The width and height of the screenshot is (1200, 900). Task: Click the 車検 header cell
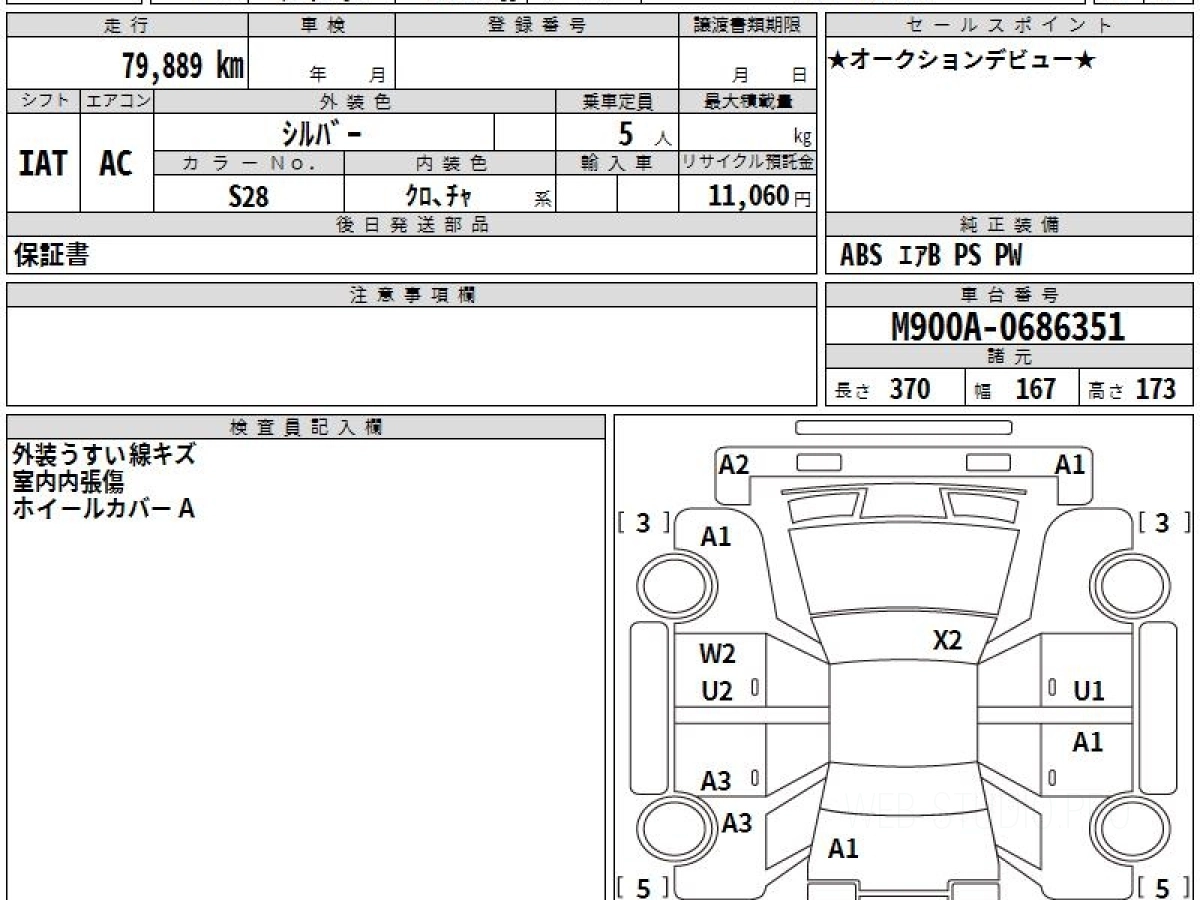[322, 26]
